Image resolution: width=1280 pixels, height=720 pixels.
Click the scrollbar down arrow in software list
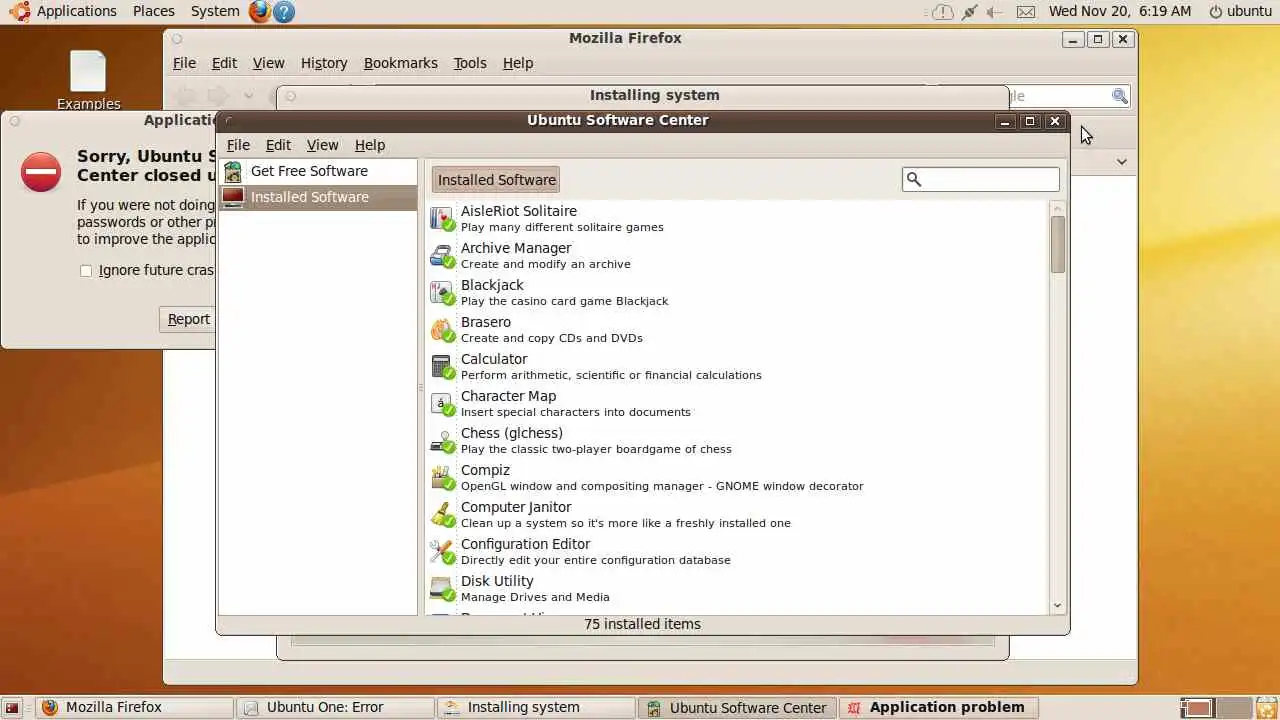tap(1058, 606)
